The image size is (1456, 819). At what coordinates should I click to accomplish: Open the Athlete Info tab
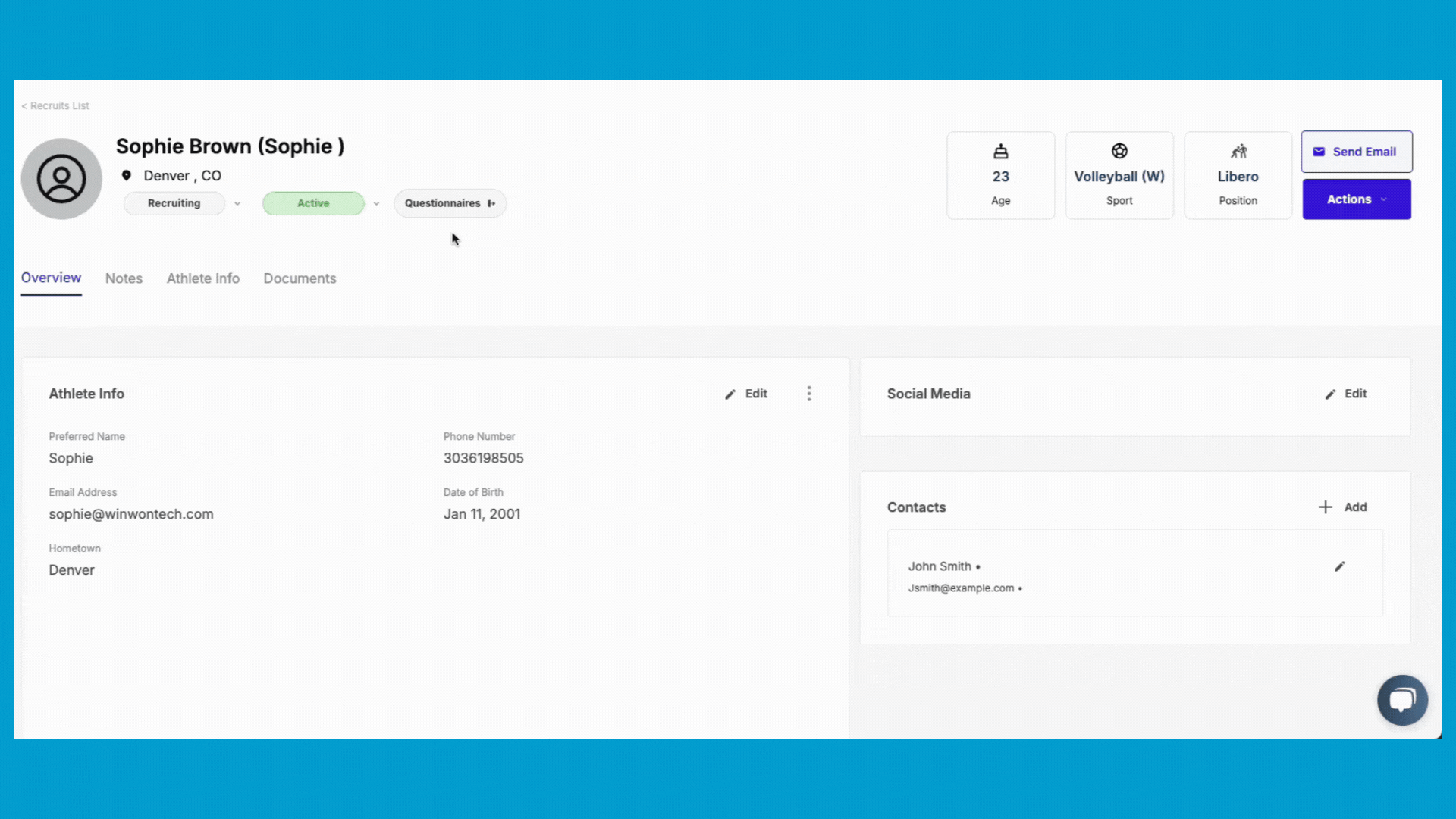(x=202, y=278)
